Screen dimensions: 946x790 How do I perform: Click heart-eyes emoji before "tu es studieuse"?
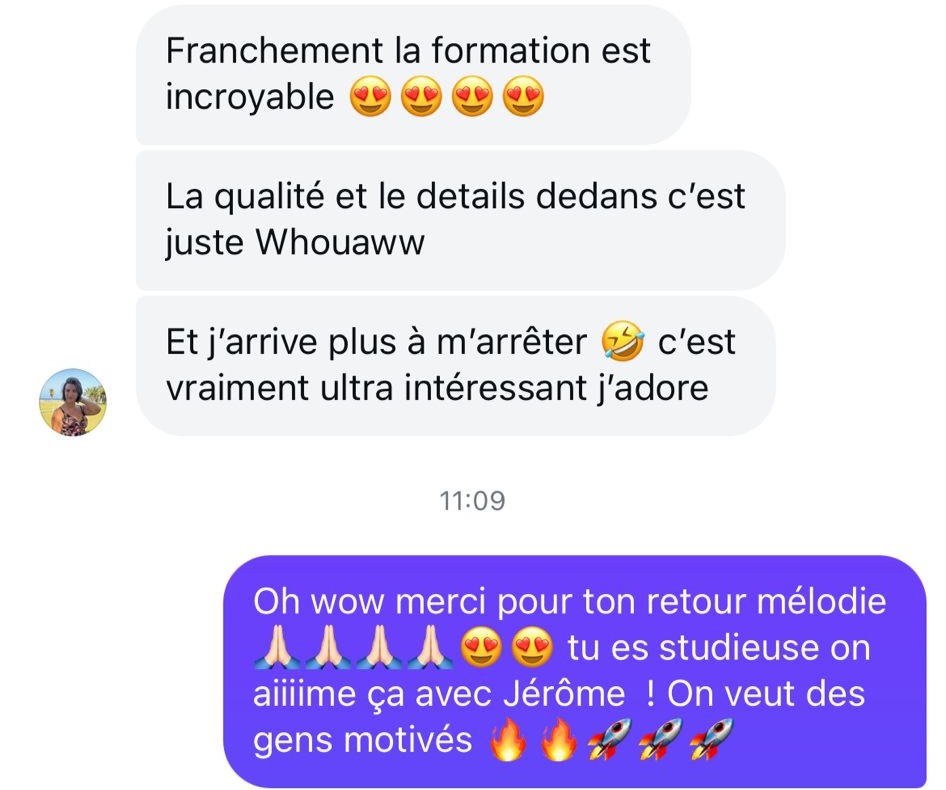[532, 646]
